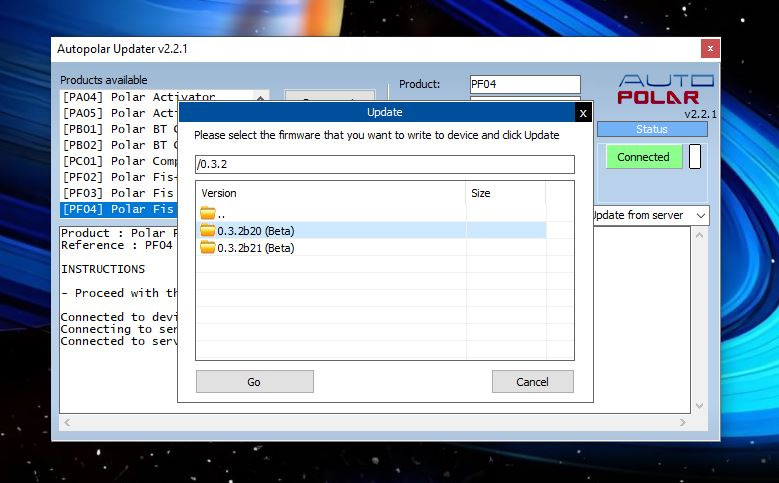Select [PA05] Polar product in list
The image size is (779, 483).
119,113
